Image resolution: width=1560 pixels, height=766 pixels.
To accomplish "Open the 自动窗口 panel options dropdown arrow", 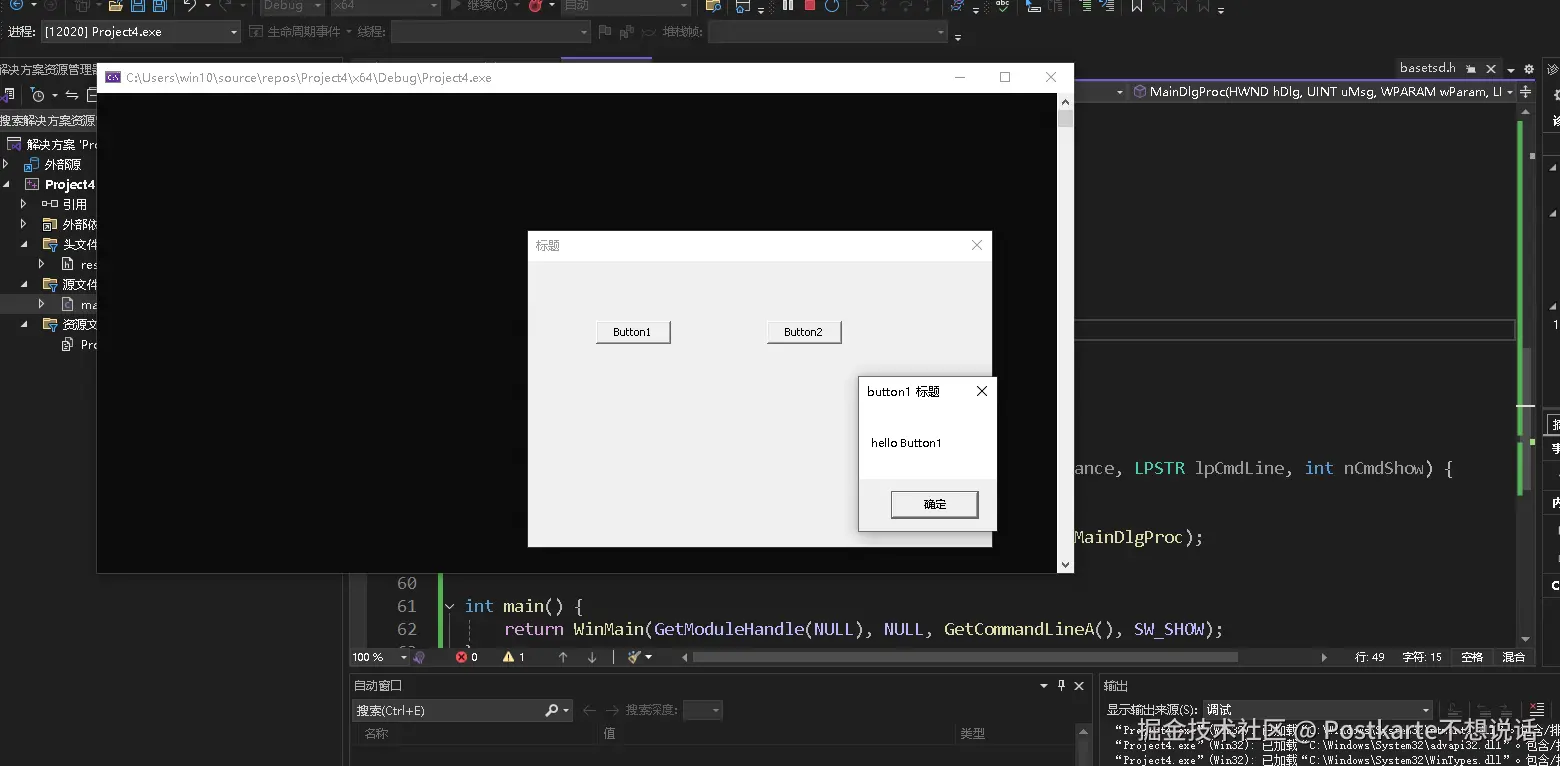I will tap(1043, 686).
